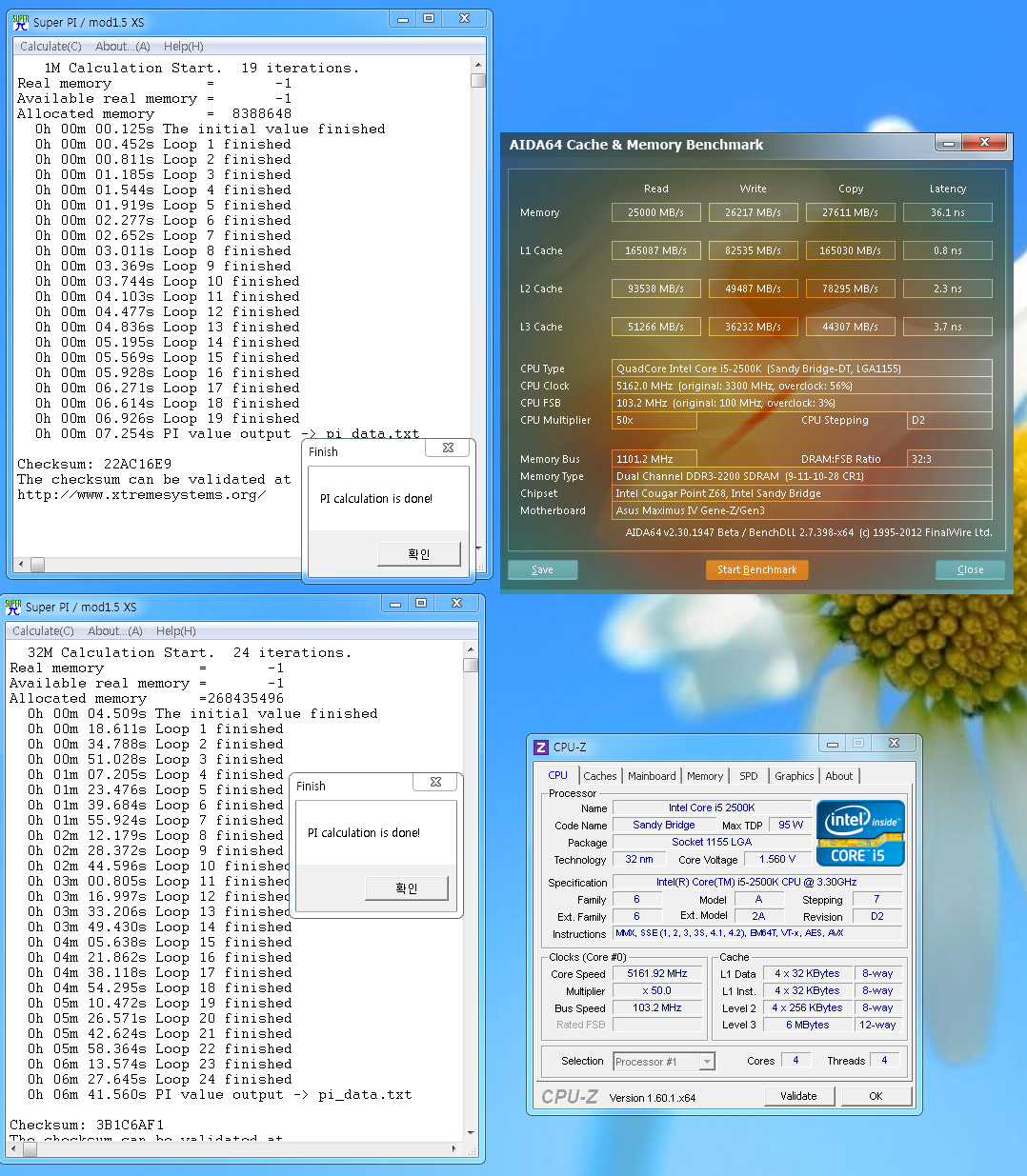Open Help menu in bottom Super PI window
The width and height of the screenshot is (1027, 1176).
click(x=175, y=630)
